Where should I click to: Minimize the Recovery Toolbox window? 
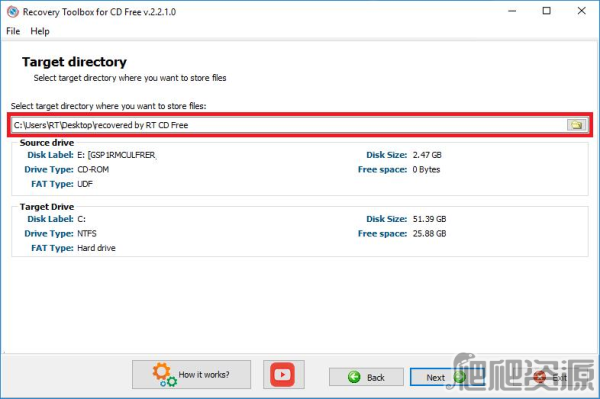tap(512, 11)
